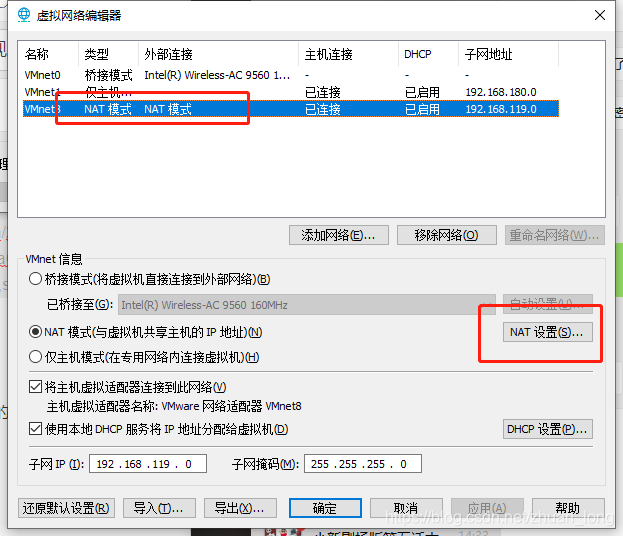Image resolution: width=623 pixels, height=536 pixels.
Task: Open NAT 设置(S)... dialog
Action: click(548, 332)
